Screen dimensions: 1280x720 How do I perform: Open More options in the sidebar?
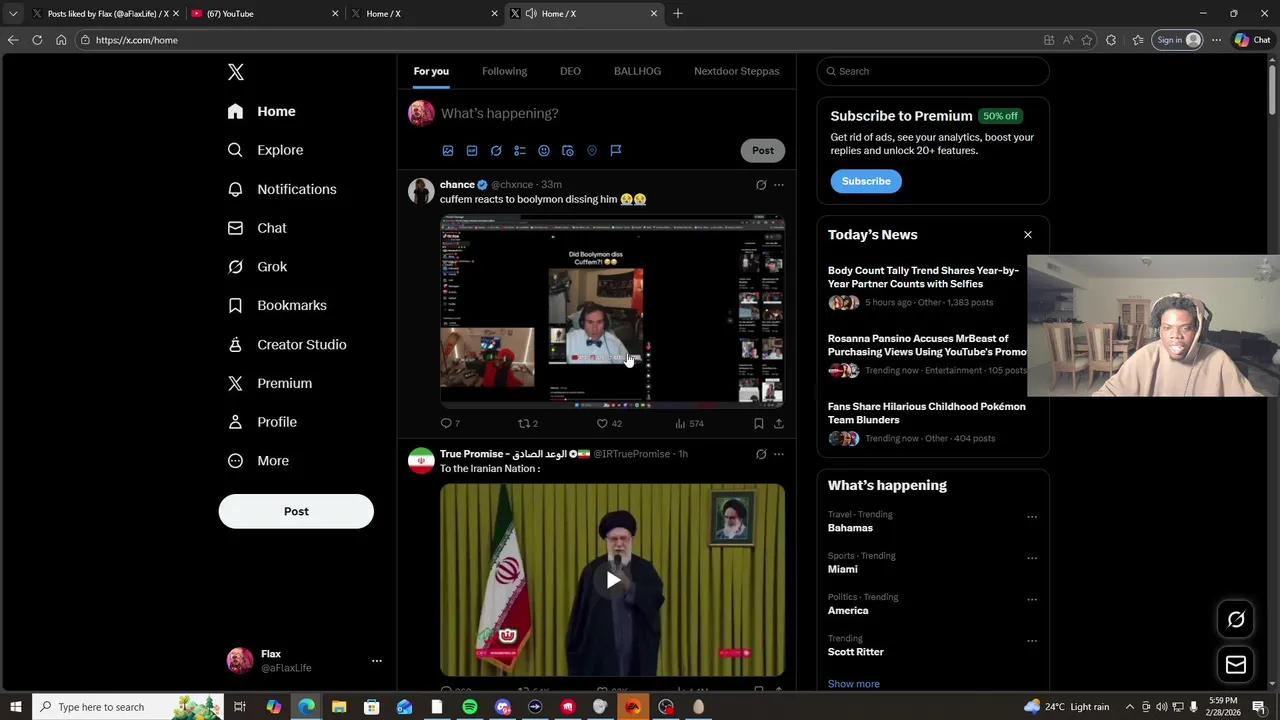click(258, 461)
